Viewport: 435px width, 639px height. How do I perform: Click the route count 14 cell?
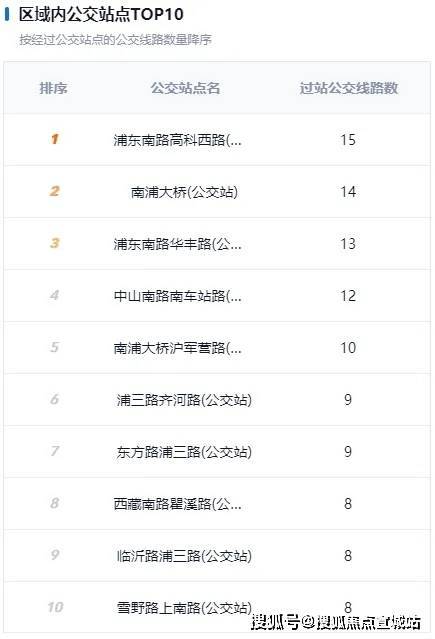(x=348, y=192)
